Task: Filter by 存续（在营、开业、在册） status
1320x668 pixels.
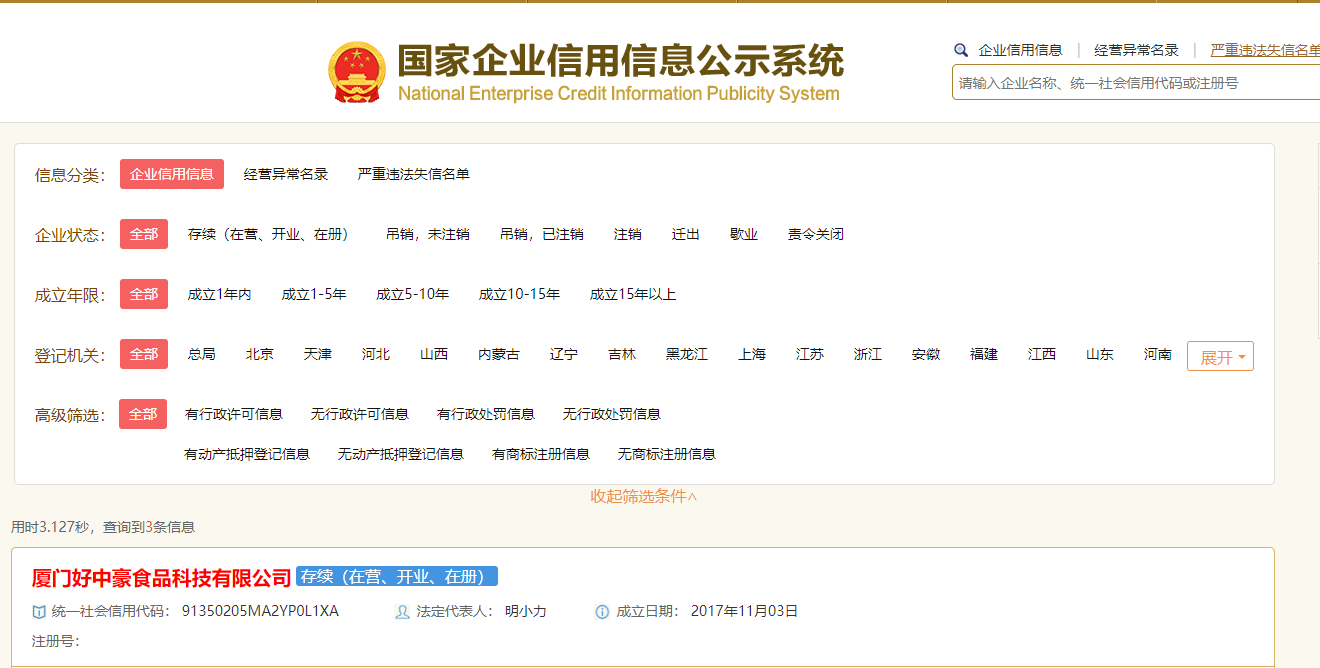Action: click(271, 234)
